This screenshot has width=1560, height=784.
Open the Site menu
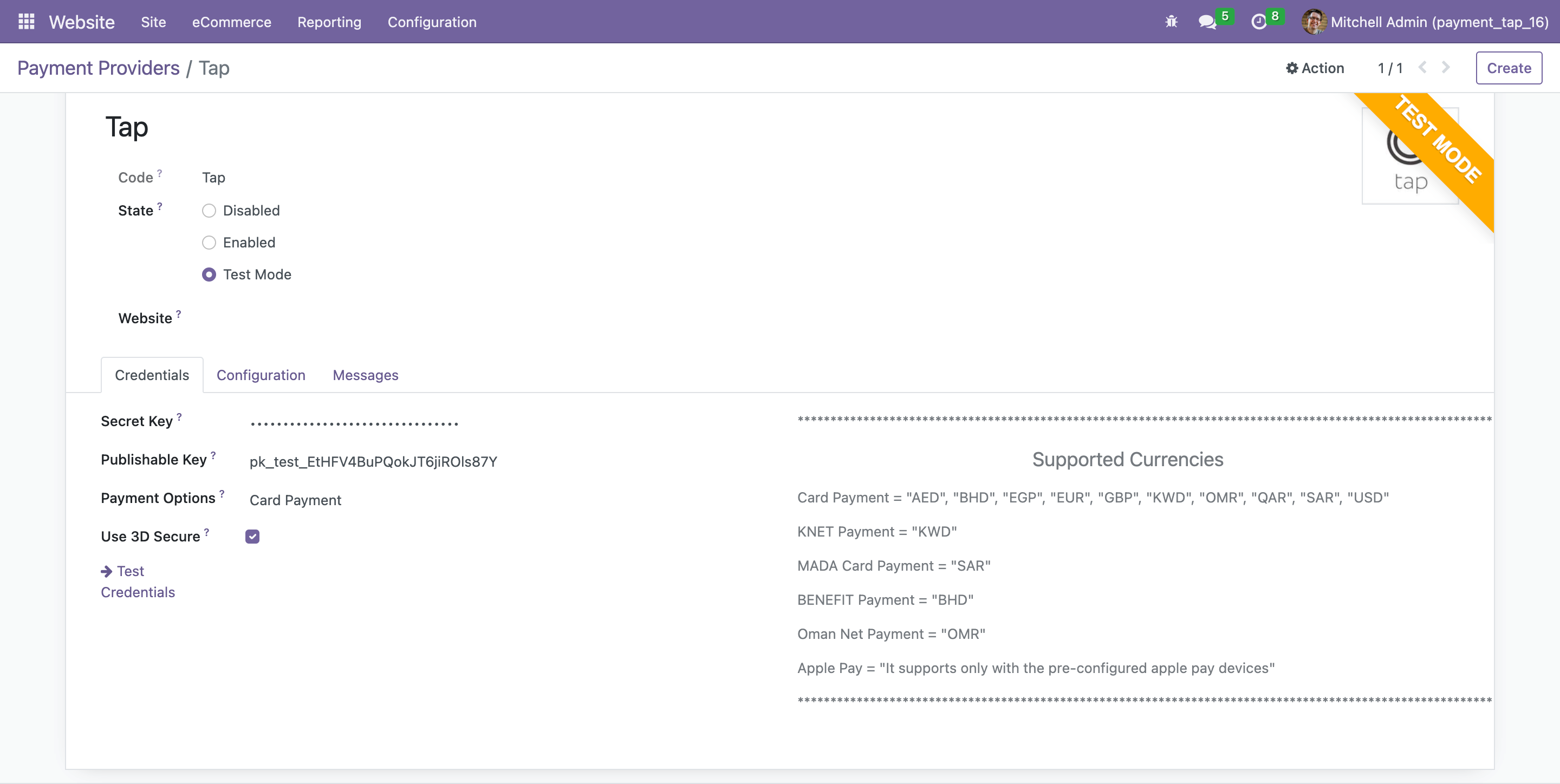point(153,22)
